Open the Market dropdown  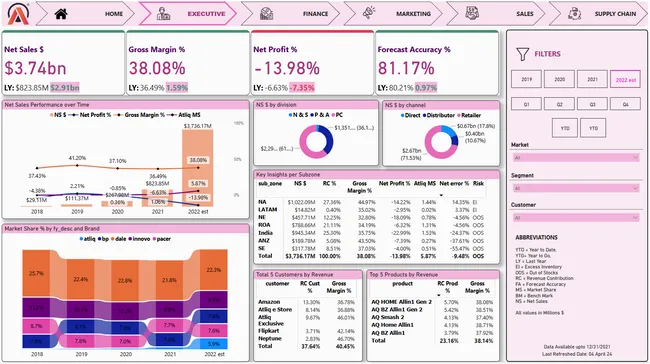tap(576, 158)
